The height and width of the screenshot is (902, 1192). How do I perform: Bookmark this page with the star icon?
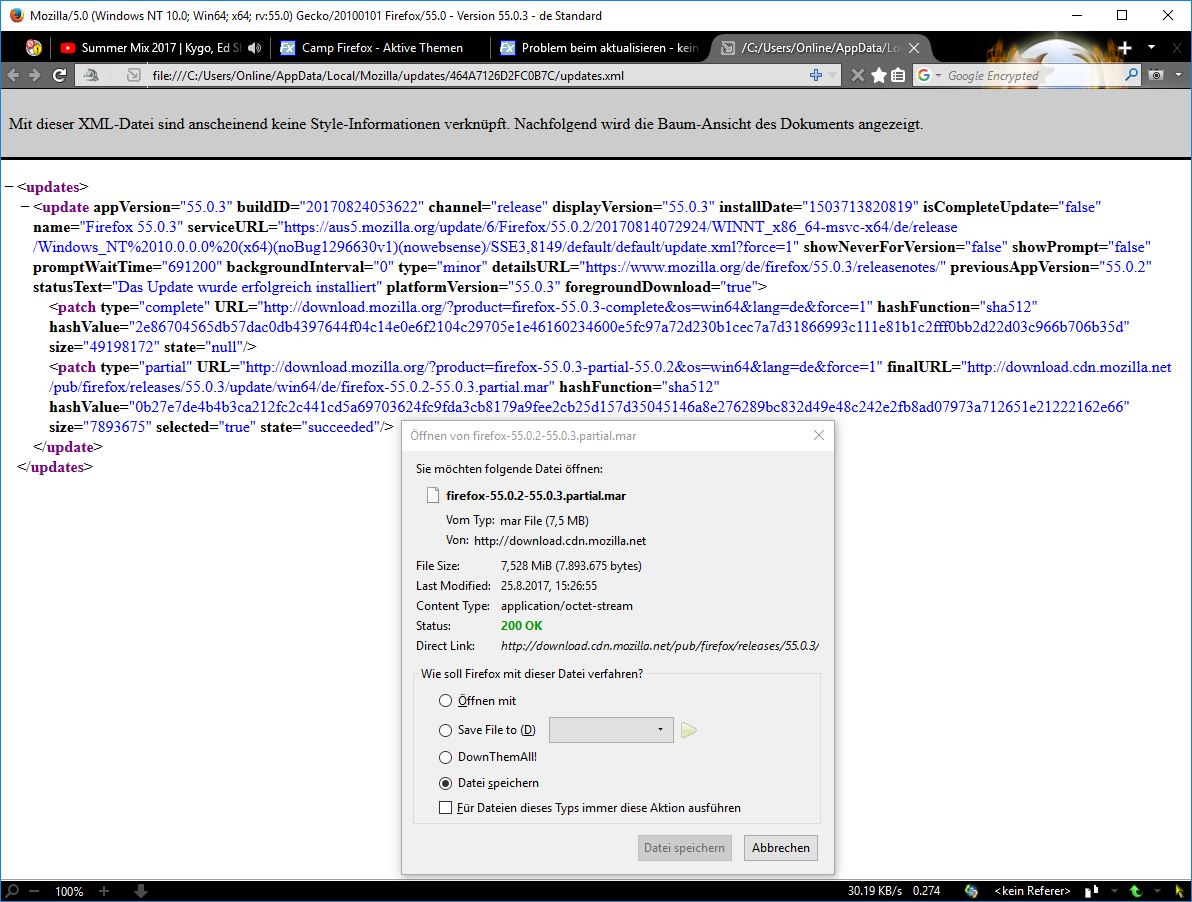(879, 75)
